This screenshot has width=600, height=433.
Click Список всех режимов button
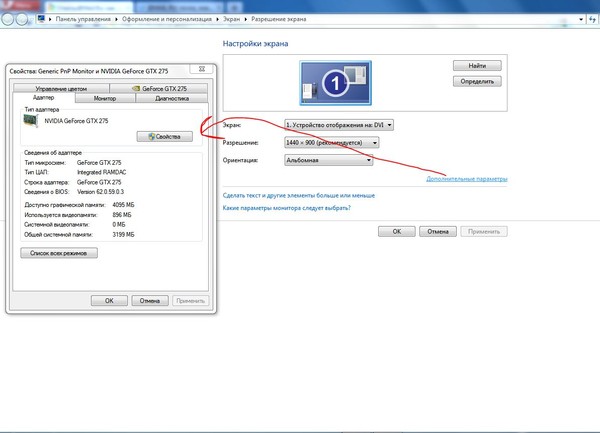pos(59,253)
